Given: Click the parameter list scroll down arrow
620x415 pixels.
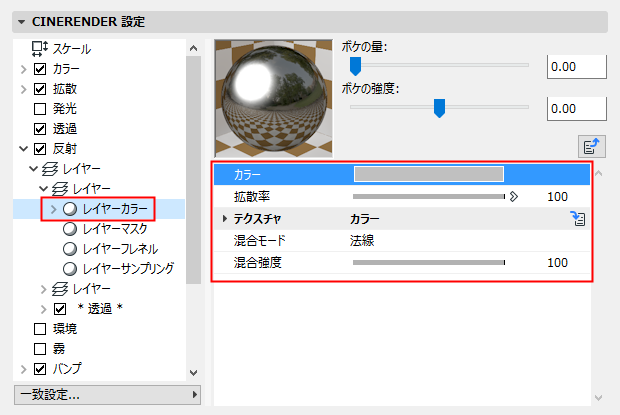Looking at the screenshot, I should point(599,398).
